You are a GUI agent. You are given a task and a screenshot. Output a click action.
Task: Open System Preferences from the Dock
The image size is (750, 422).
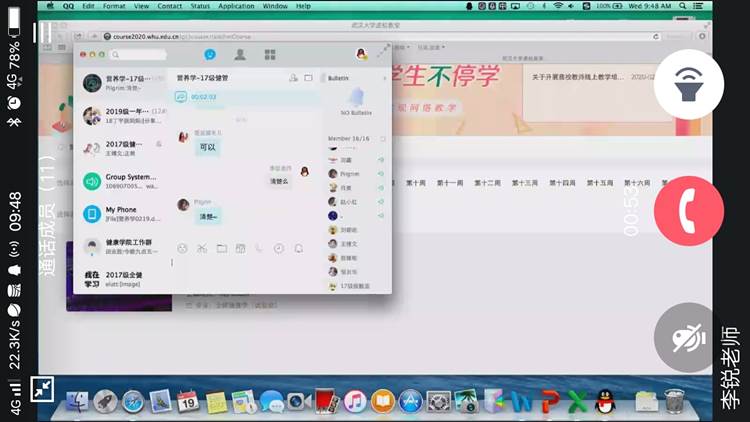coord(438,401)
